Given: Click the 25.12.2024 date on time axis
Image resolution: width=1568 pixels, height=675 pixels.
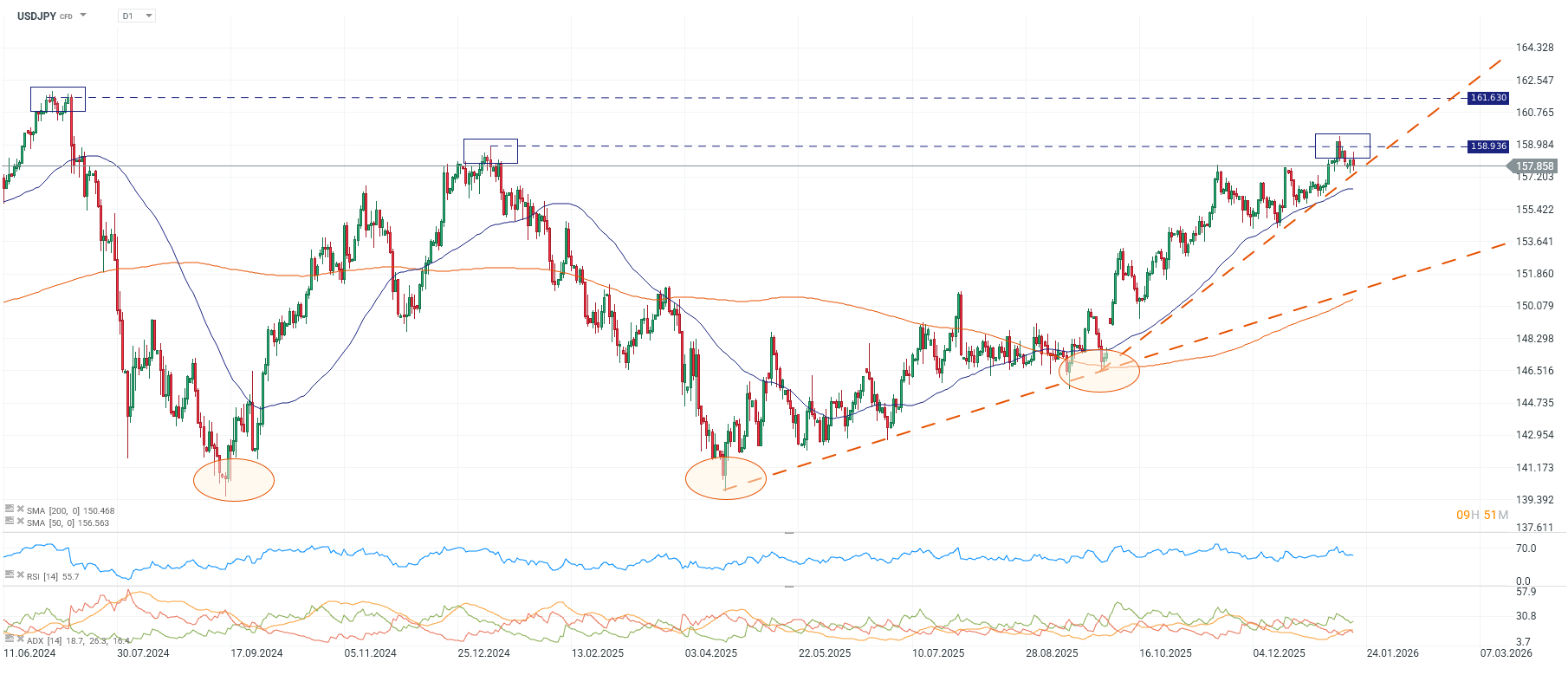Looking at the screenshot, I should coord(483,653).
